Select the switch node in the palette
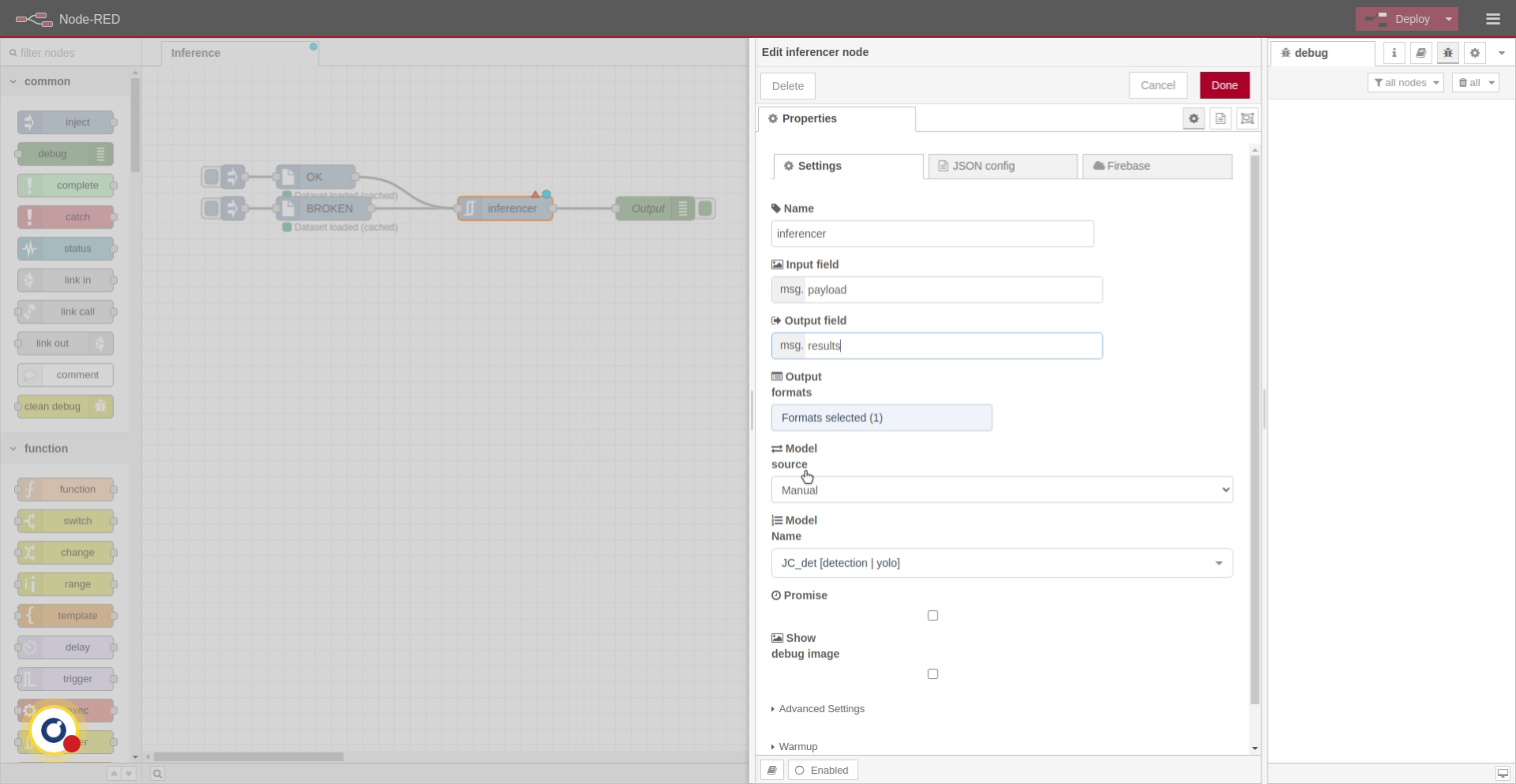Image resolution: width=1516 pixels, height=784 pixels. (66, 520)
